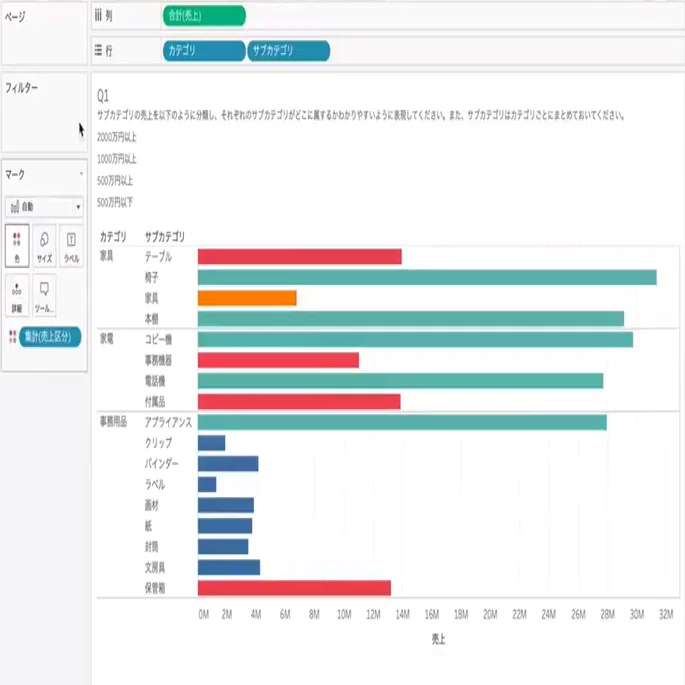Image resolution: width=685 pixels, height=685 pixels.
Task: Open the Color (色) mark card
Action: 17,246
